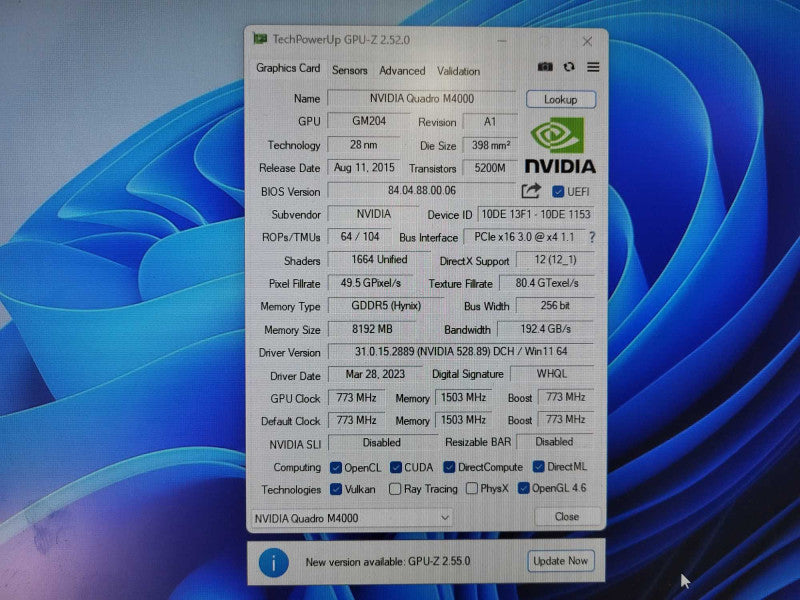Click the Pixel Fillrate value 49.5 GPixel/s

(x=370, y=283)
